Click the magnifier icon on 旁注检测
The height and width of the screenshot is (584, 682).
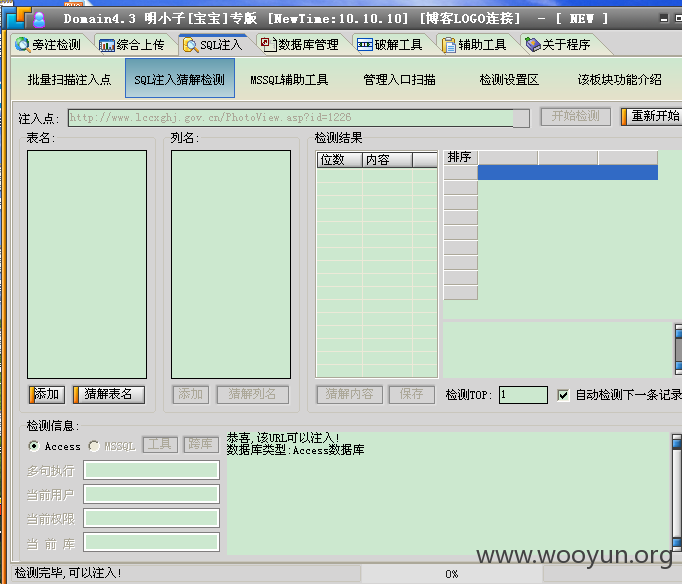(22, 44)
